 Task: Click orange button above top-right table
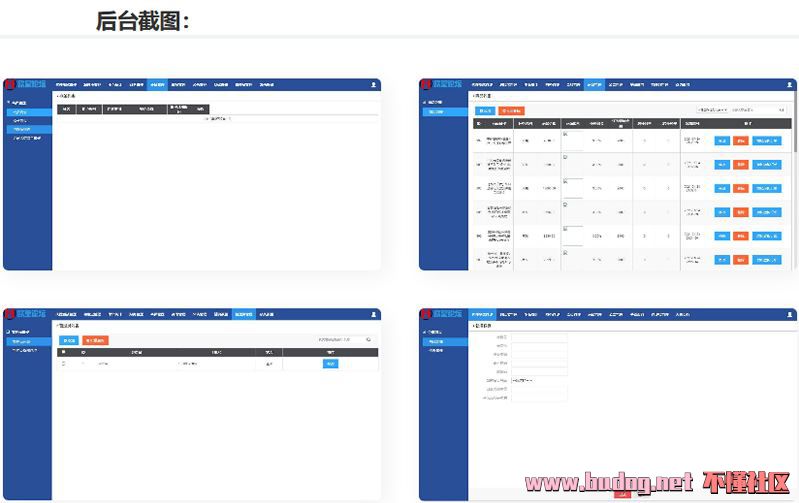coord(511,111)
